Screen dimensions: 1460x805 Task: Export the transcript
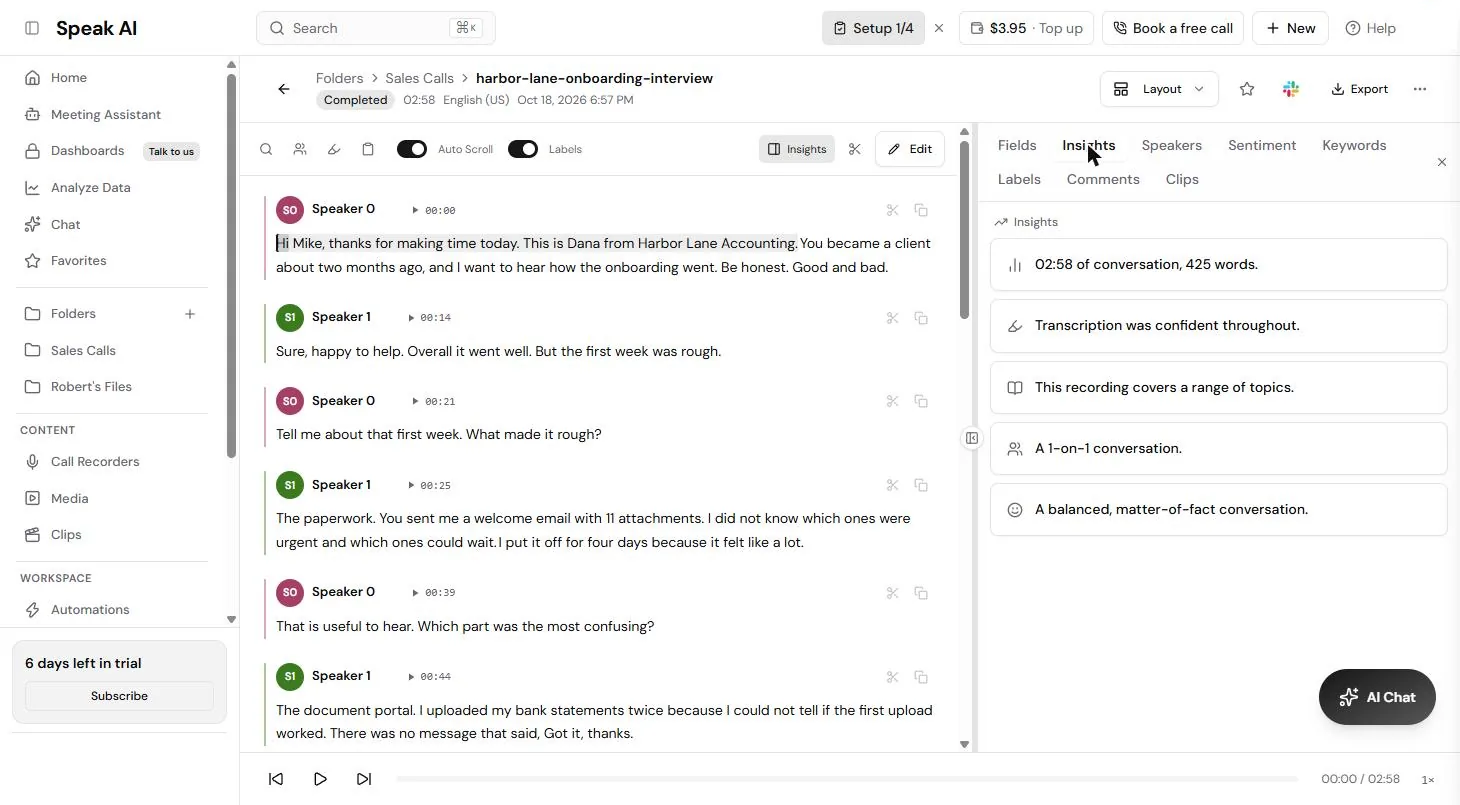(1360, 89)
